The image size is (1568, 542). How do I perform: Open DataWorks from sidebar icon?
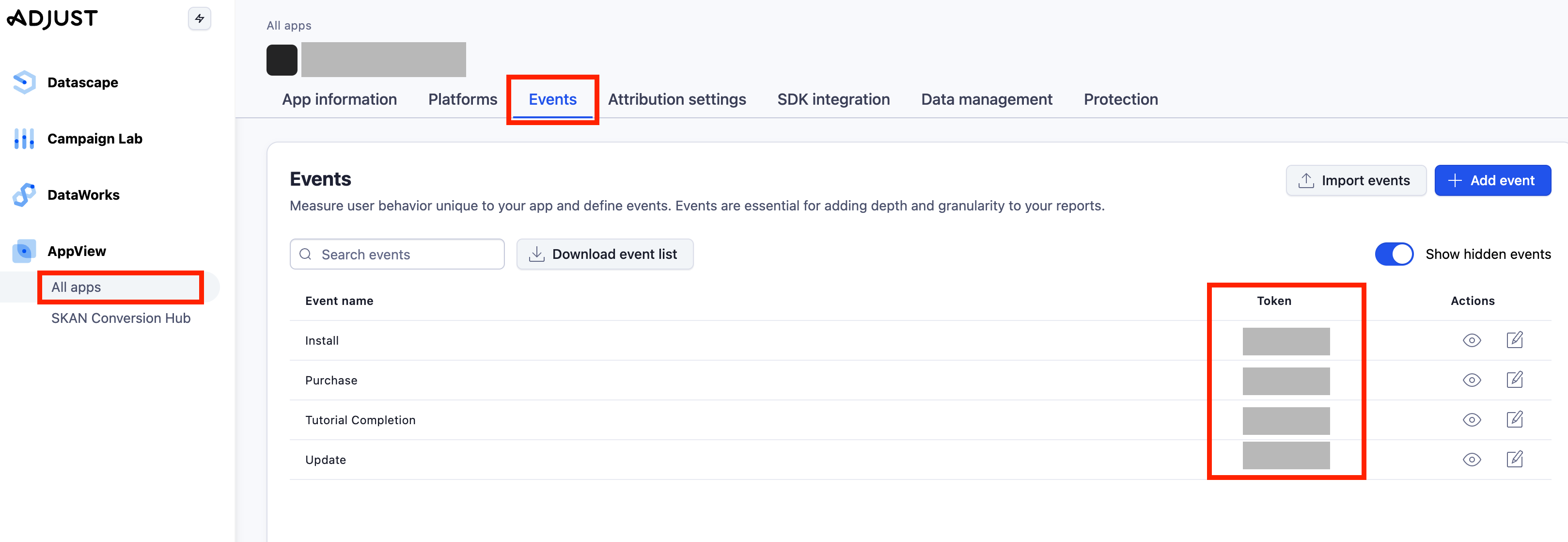tap(24, 195)
